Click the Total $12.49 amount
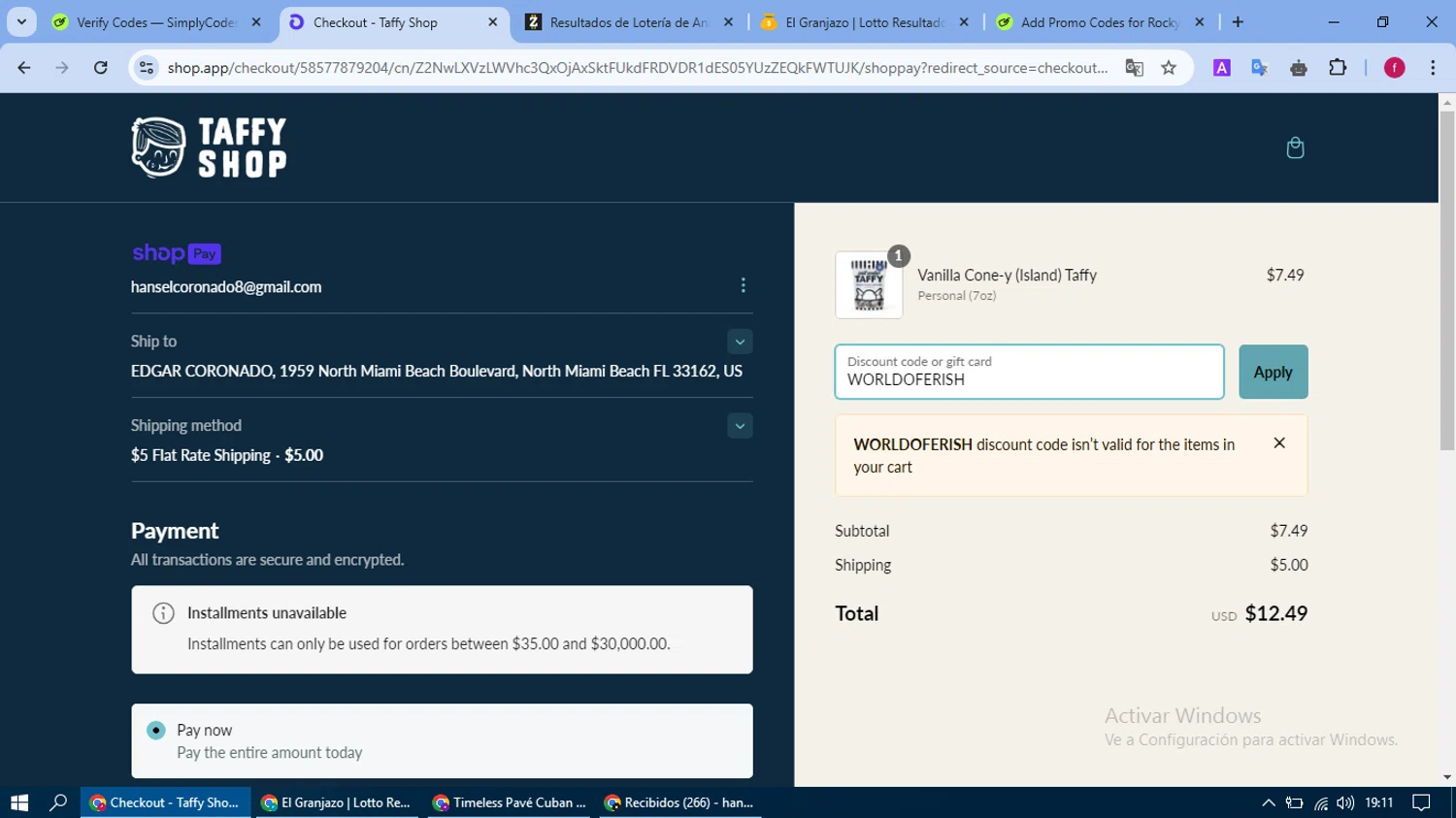The width and height of the screenshot is (1456, 818). (x=1275, y=613)
